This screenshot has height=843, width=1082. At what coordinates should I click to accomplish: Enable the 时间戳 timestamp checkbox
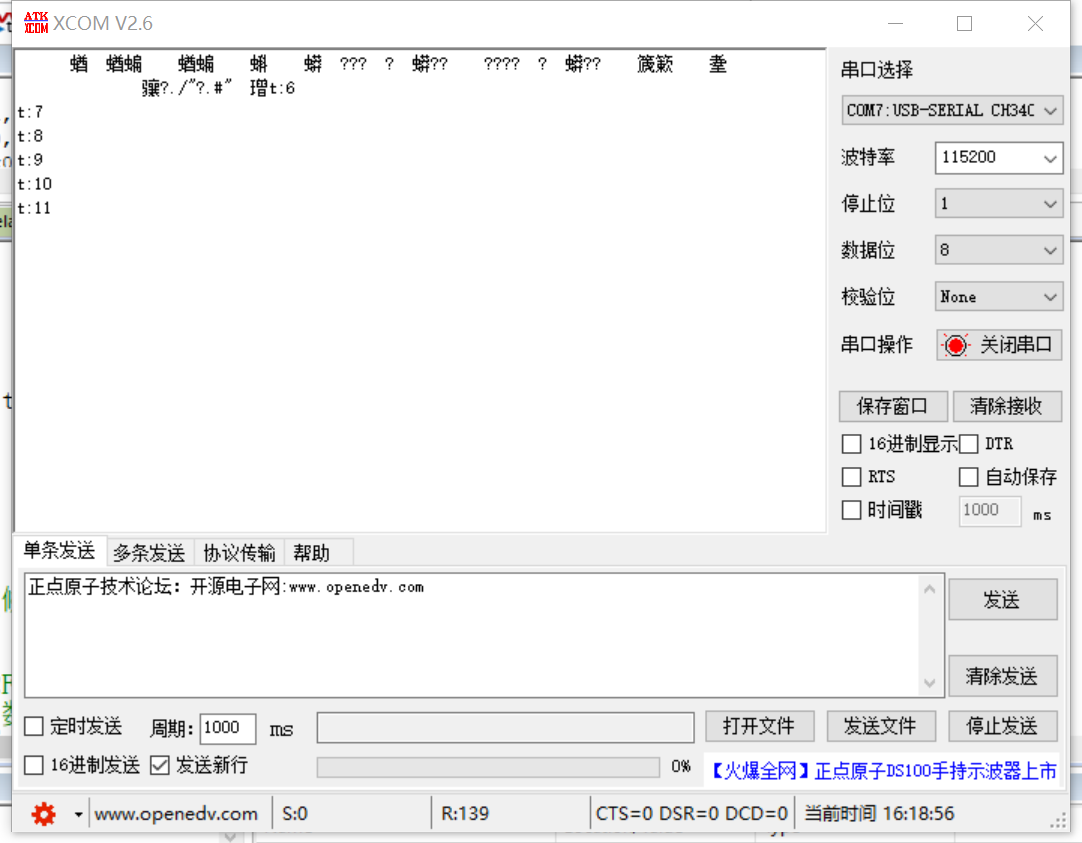click(851, 510)
